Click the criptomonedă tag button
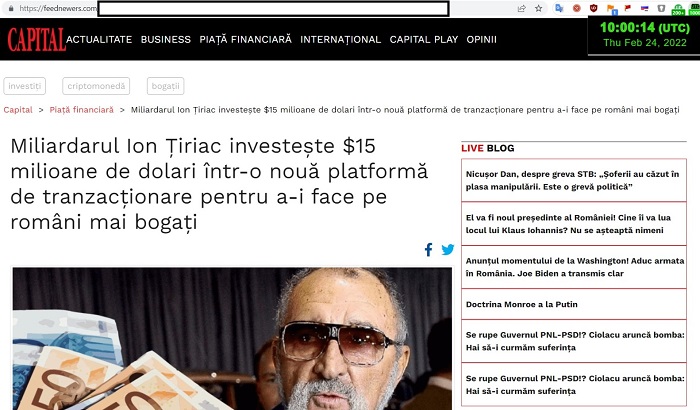This screenshot has width=700, height=410. tap(96, 86)
